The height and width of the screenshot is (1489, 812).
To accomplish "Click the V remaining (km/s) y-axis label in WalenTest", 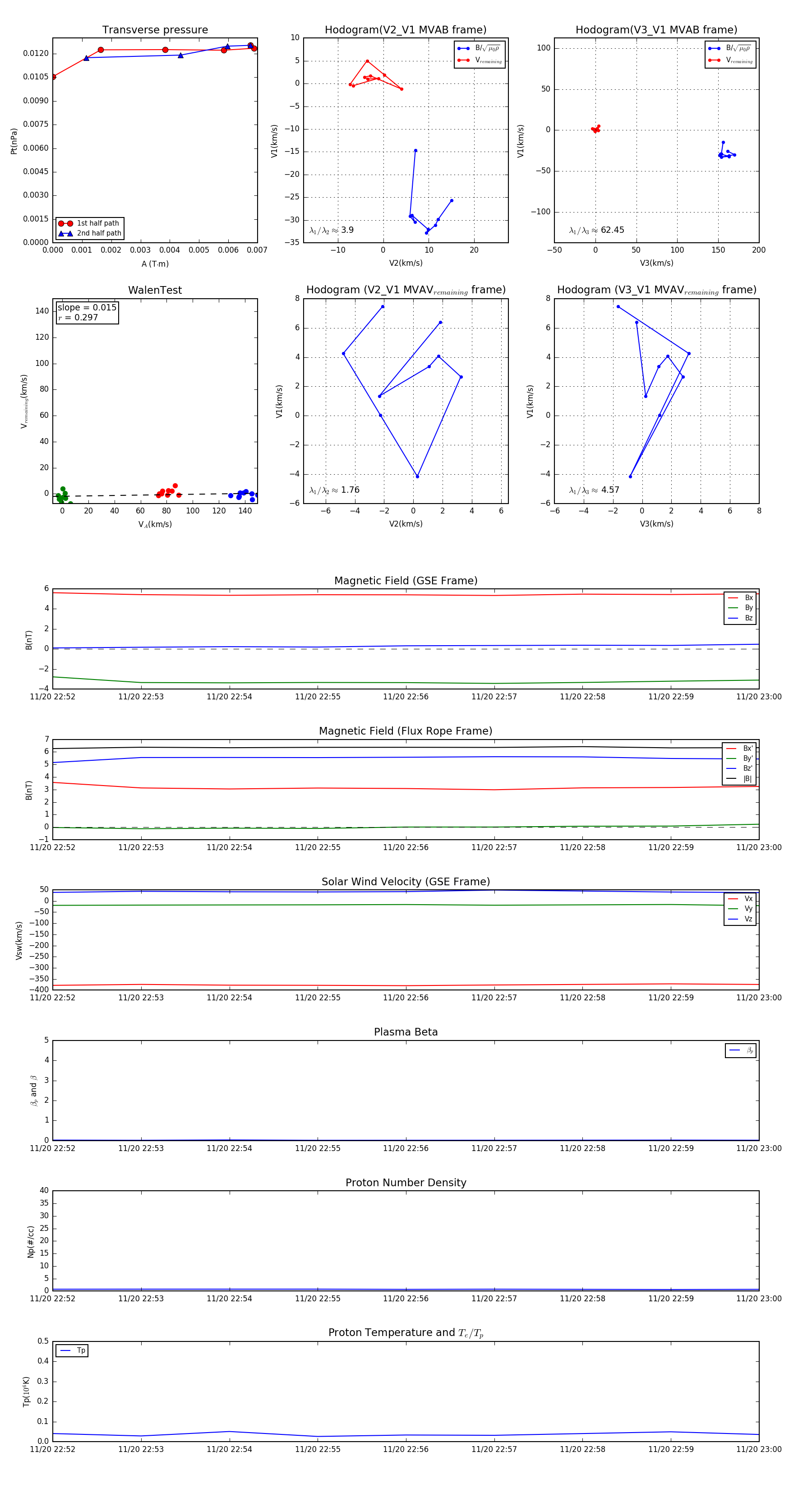I will (x=24, y=401).
